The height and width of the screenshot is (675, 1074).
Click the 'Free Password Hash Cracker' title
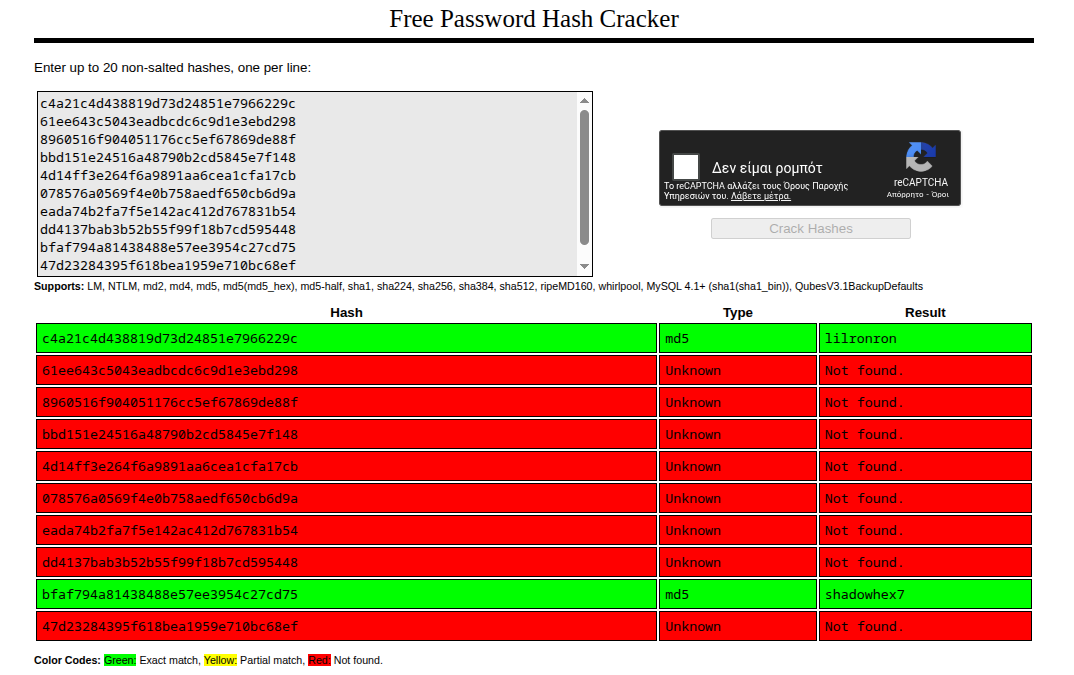[534, 19]
